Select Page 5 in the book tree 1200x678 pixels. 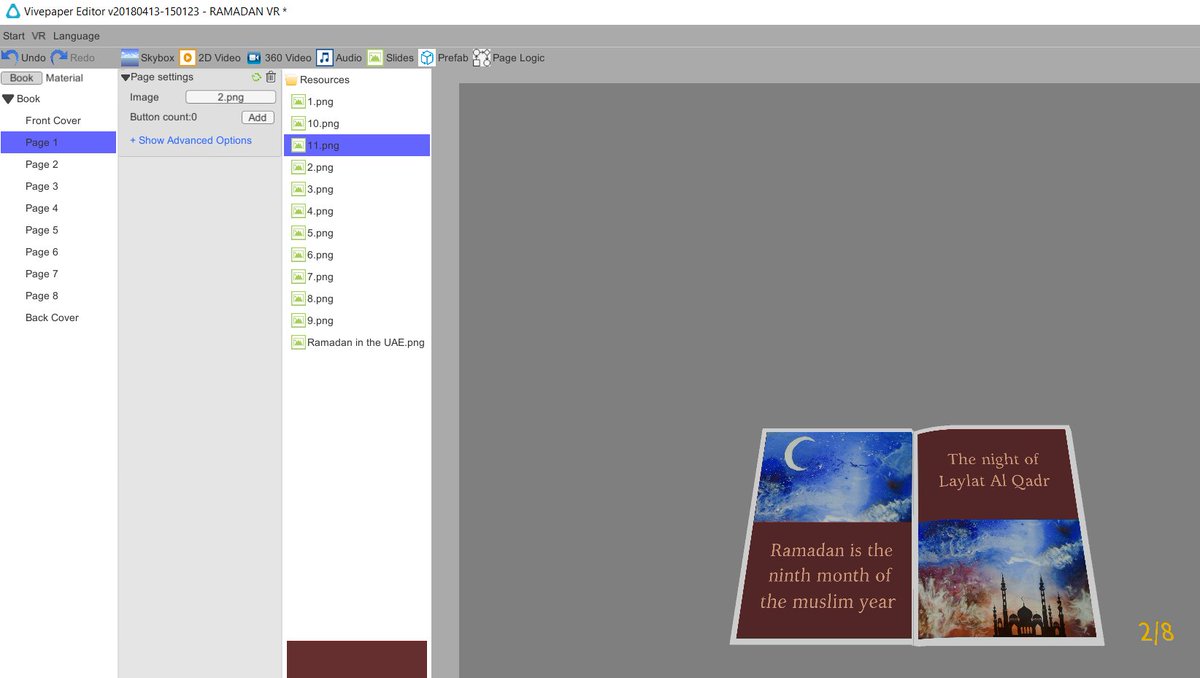pyautogui.click(x=58, y=230)
